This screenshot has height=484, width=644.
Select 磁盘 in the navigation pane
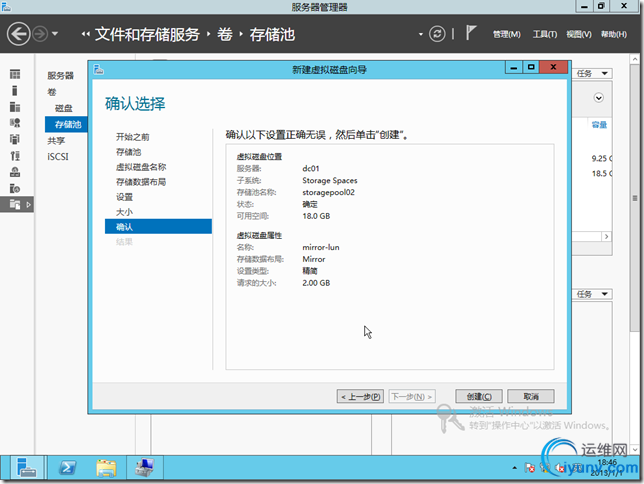tap(63, 108)
